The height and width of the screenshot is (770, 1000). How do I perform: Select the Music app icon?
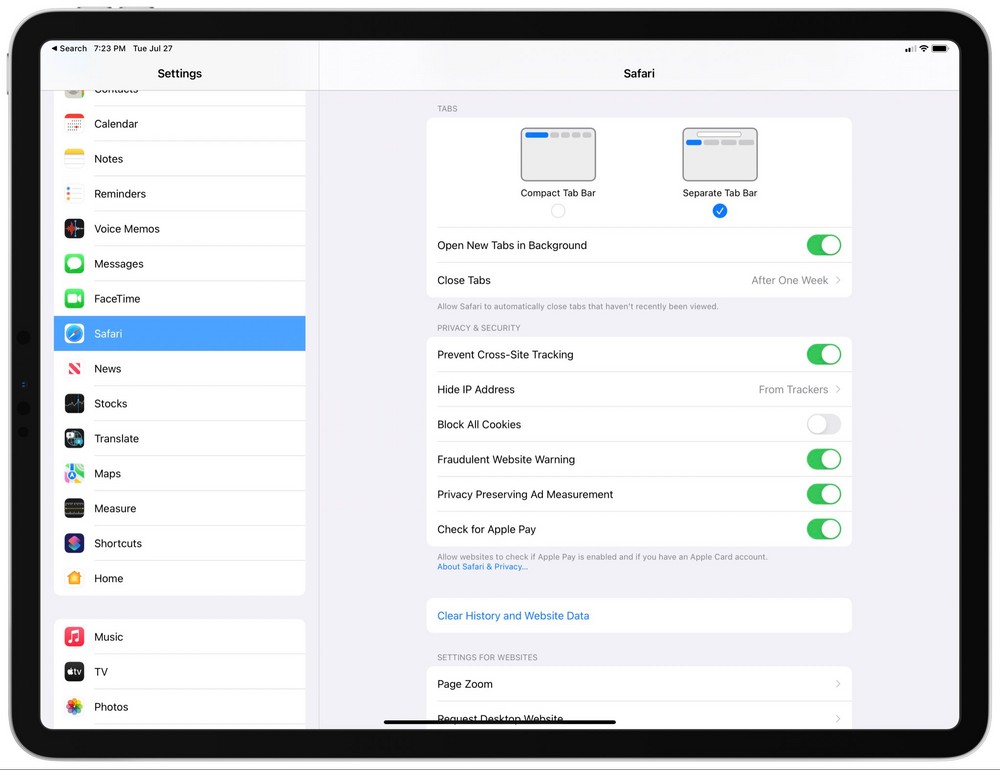[x=75, y=637]
